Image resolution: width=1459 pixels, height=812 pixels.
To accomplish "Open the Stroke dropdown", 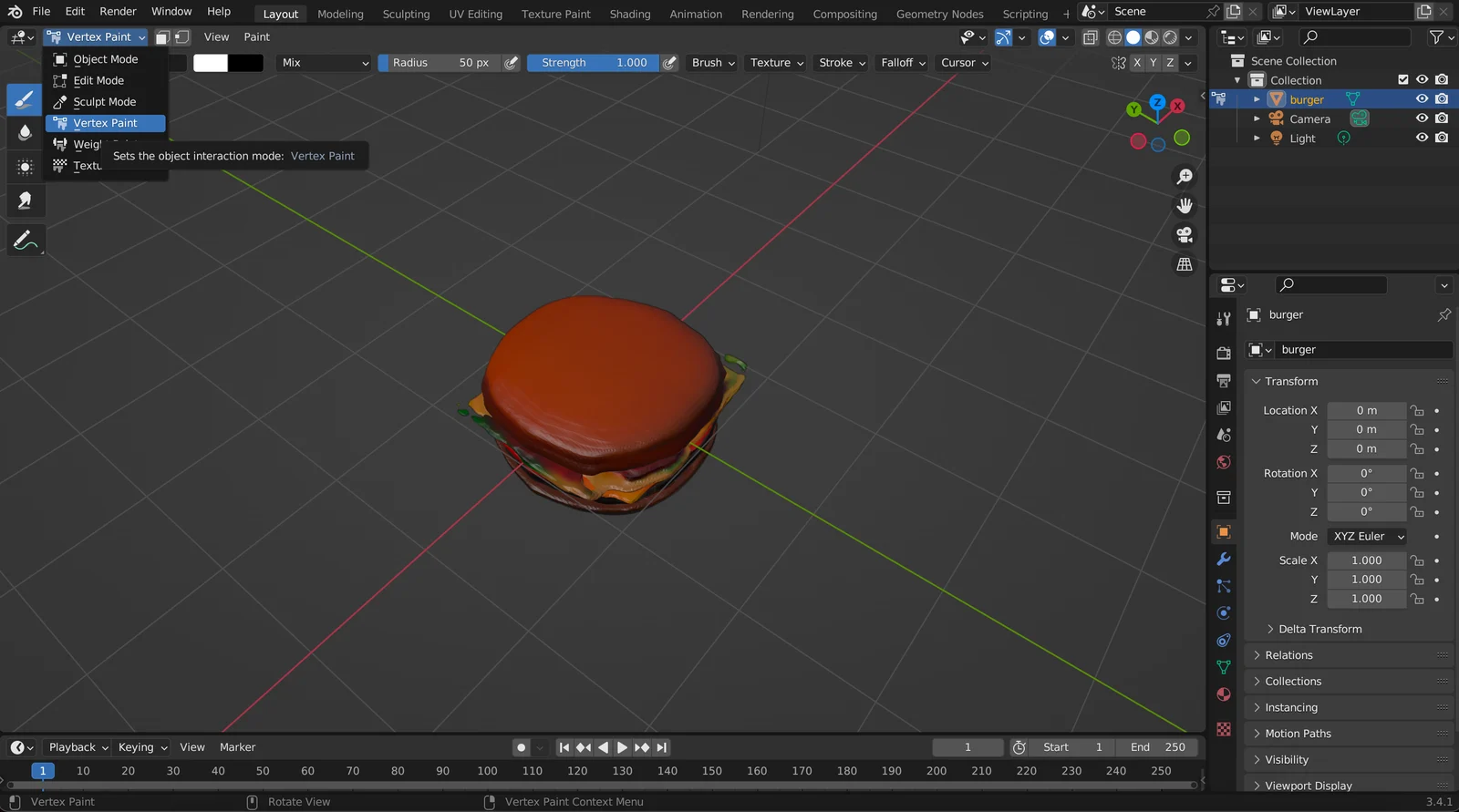I will (x=842, y=63).
